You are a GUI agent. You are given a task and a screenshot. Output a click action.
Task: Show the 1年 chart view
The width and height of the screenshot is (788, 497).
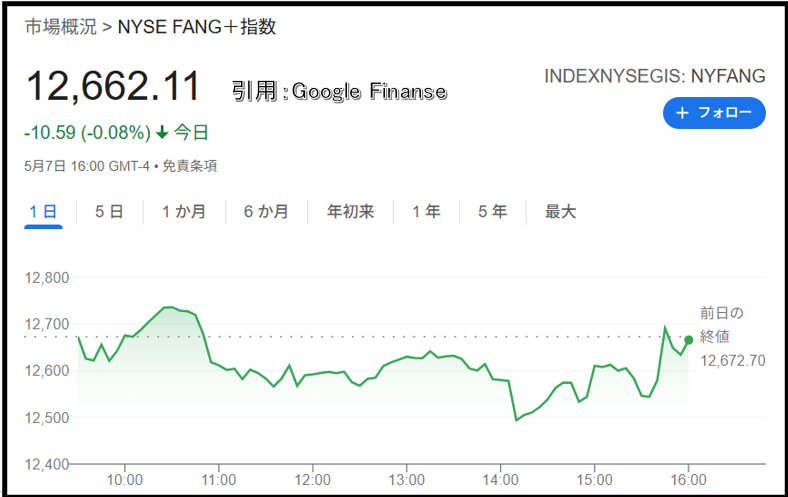tap(426, 212)
